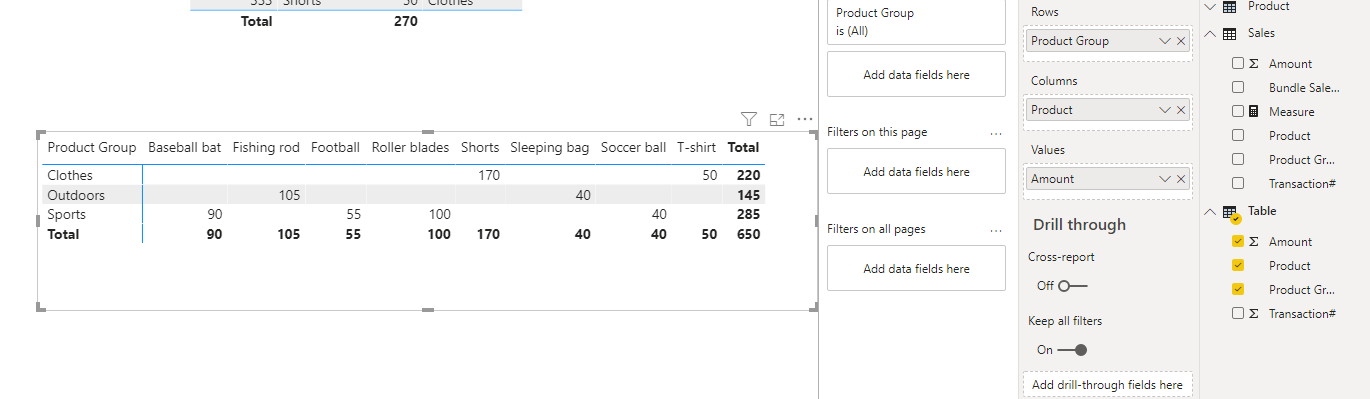Click the 270 total in upper table

[x=405, y=21]
